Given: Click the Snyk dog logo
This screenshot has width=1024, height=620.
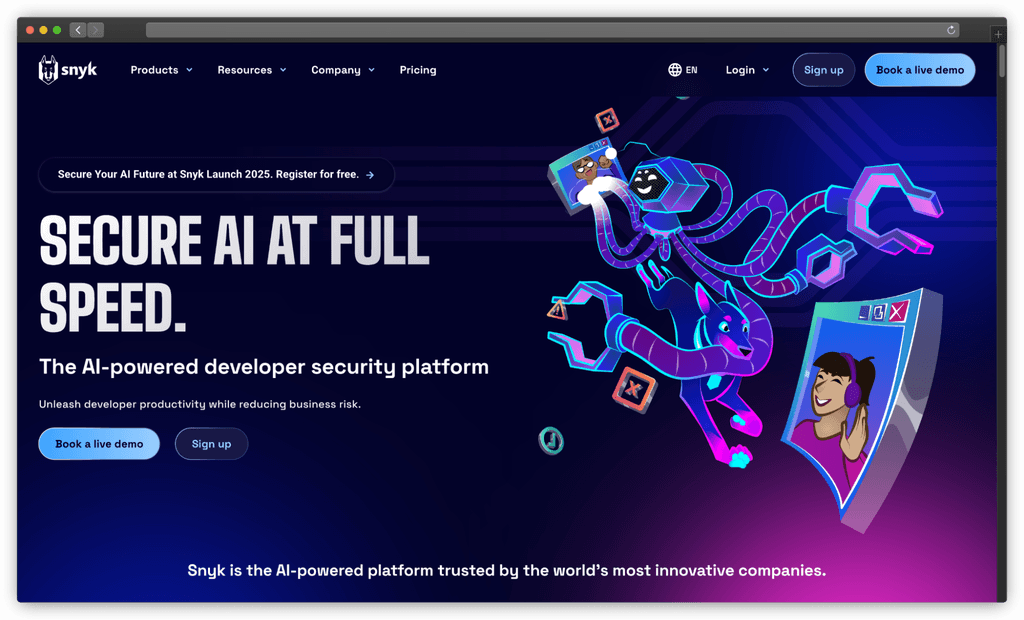Looking at the screenshot, I should tap(67, 70).
